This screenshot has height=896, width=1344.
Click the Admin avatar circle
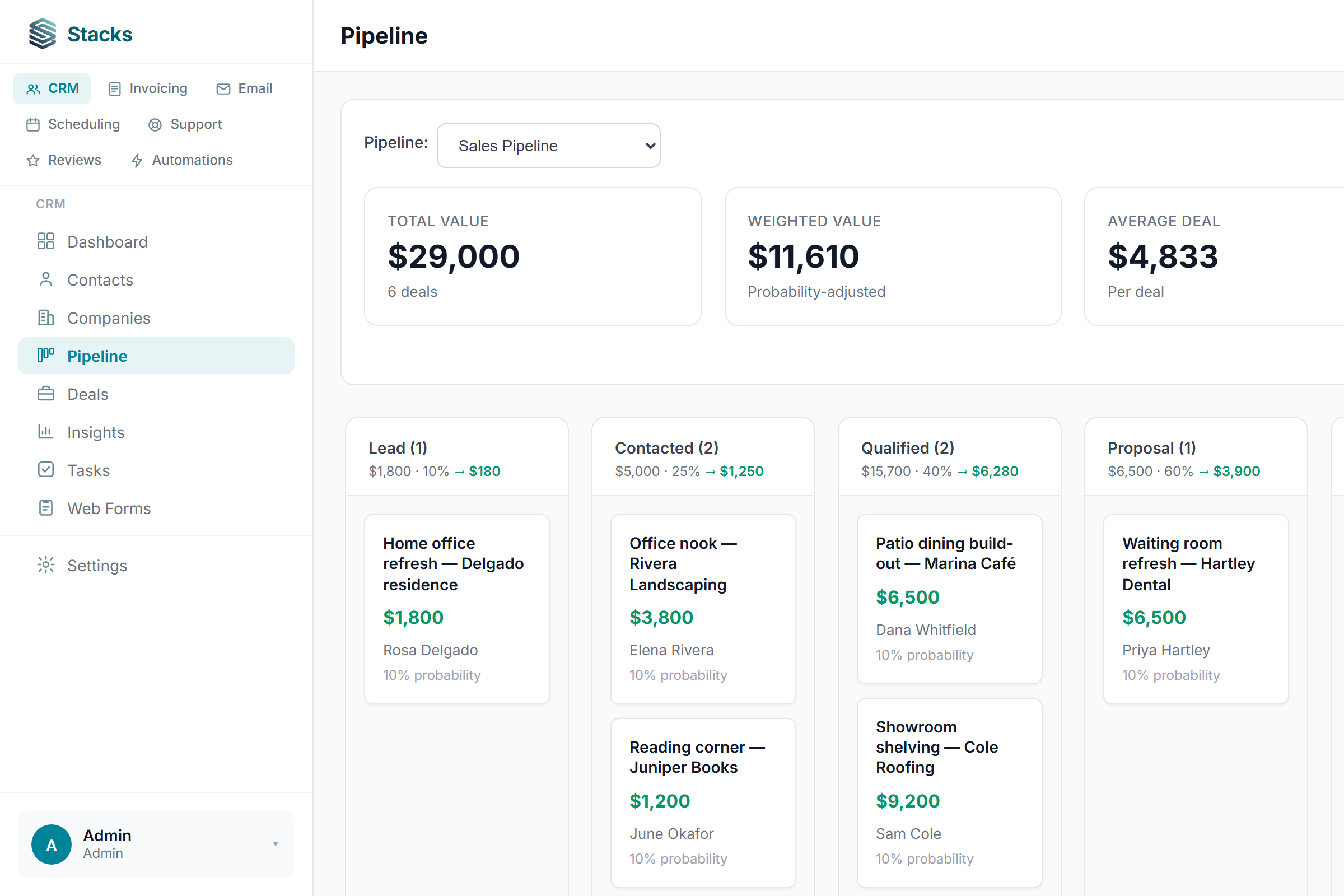click(52, 844)
